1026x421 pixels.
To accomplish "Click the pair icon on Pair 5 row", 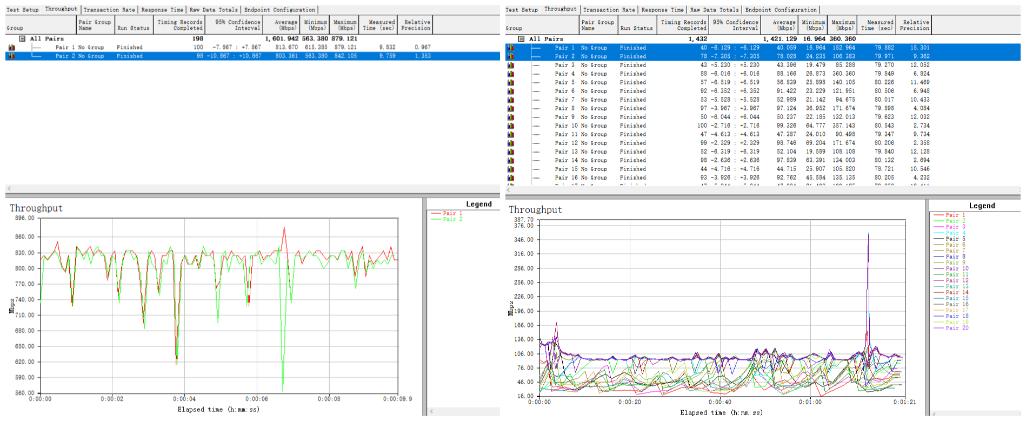I will (x=511, y=82).
